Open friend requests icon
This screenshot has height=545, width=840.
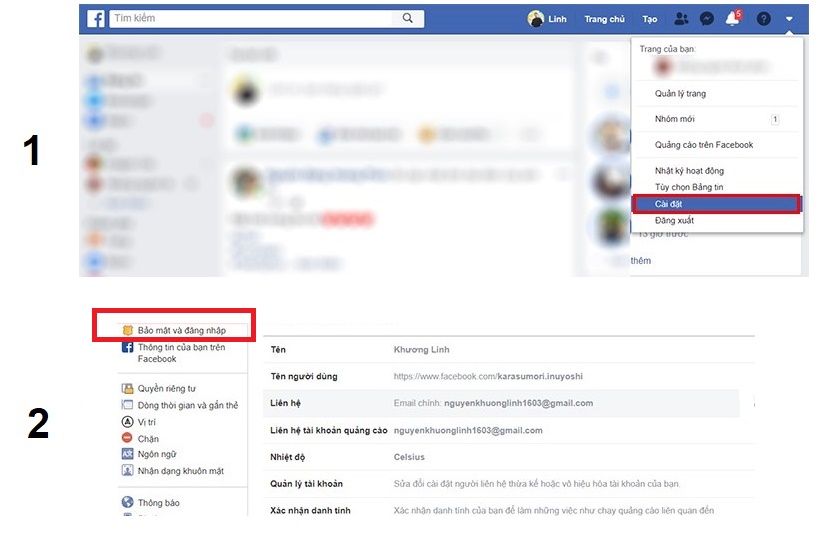pyautogui.click(x=681, y=19)
